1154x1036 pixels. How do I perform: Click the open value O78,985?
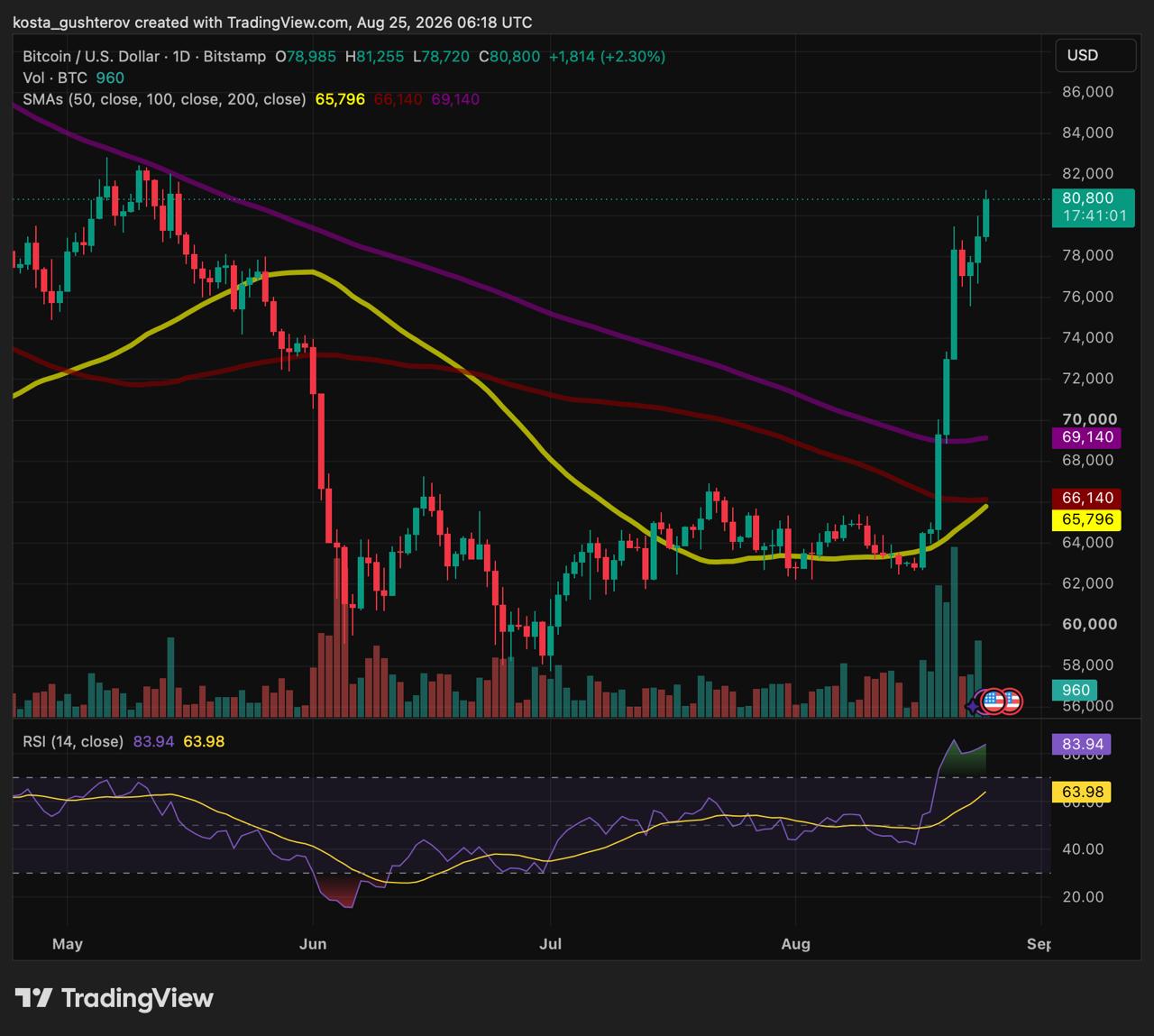[306, 56]
